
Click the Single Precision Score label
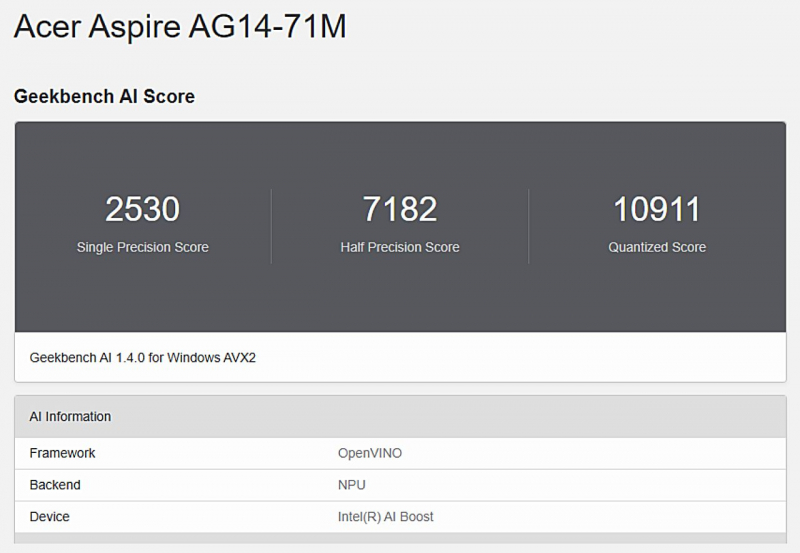pos(143,247)
